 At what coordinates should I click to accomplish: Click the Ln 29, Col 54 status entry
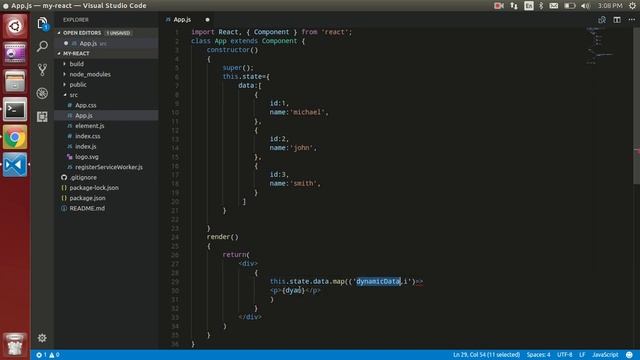pos(486,355)
